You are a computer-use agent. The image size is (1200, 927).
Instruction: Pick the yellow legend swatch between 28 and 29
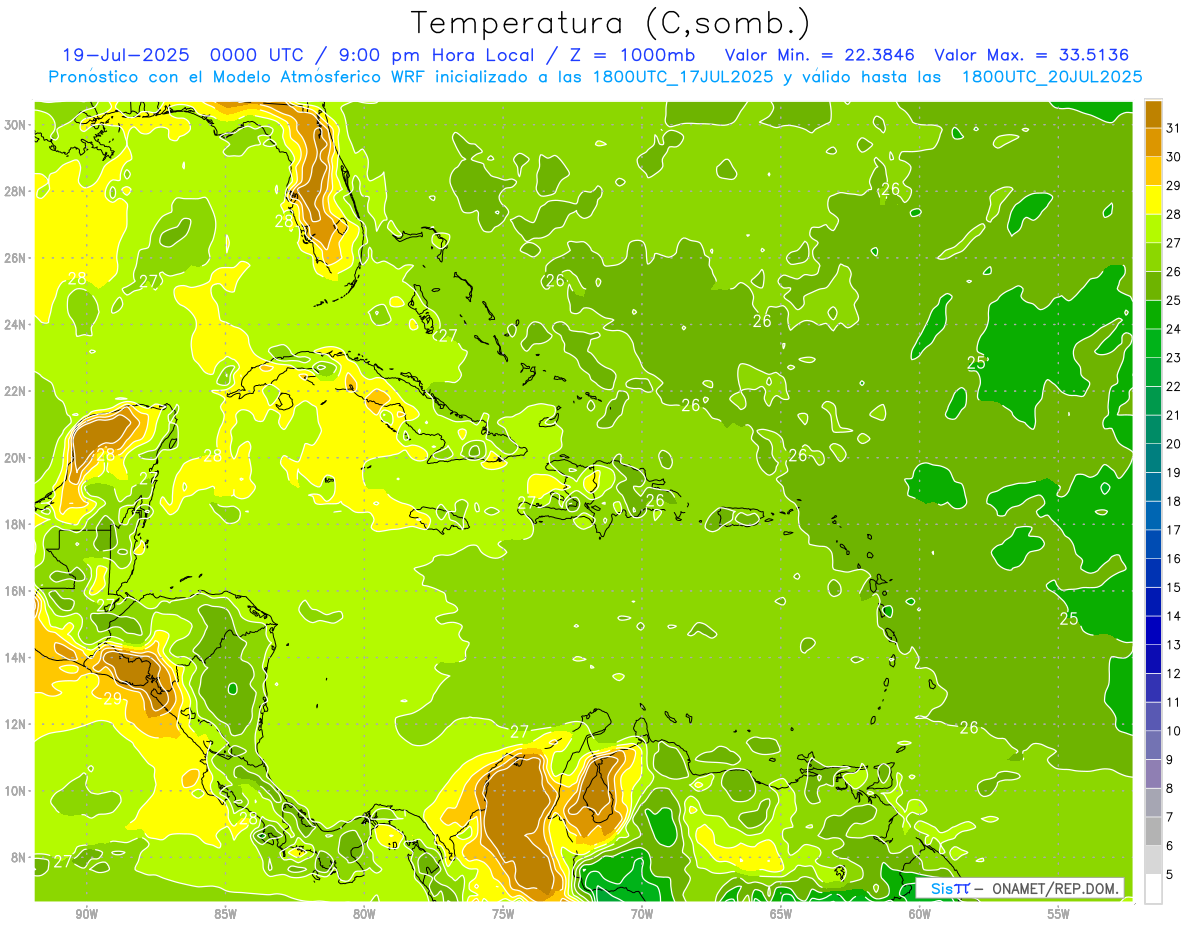tap(1153, 200)
